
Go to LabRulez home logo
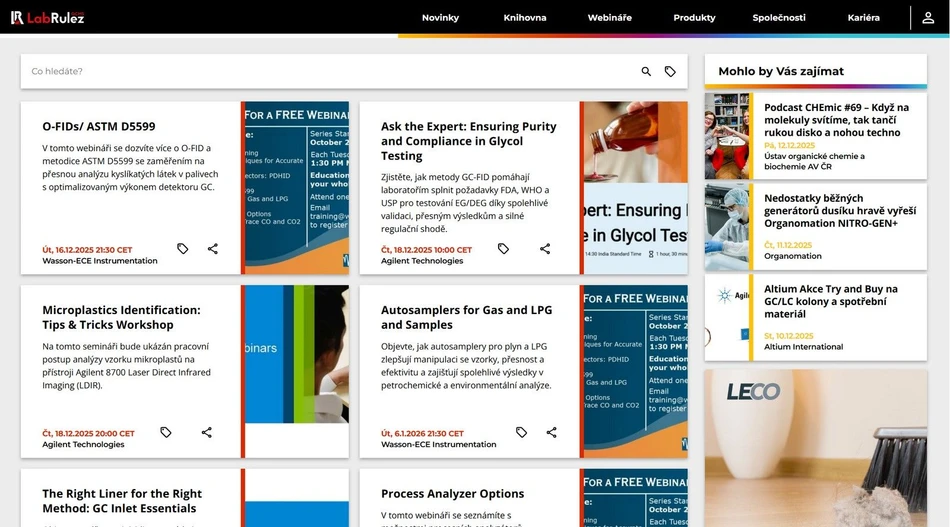pos(48,17)
